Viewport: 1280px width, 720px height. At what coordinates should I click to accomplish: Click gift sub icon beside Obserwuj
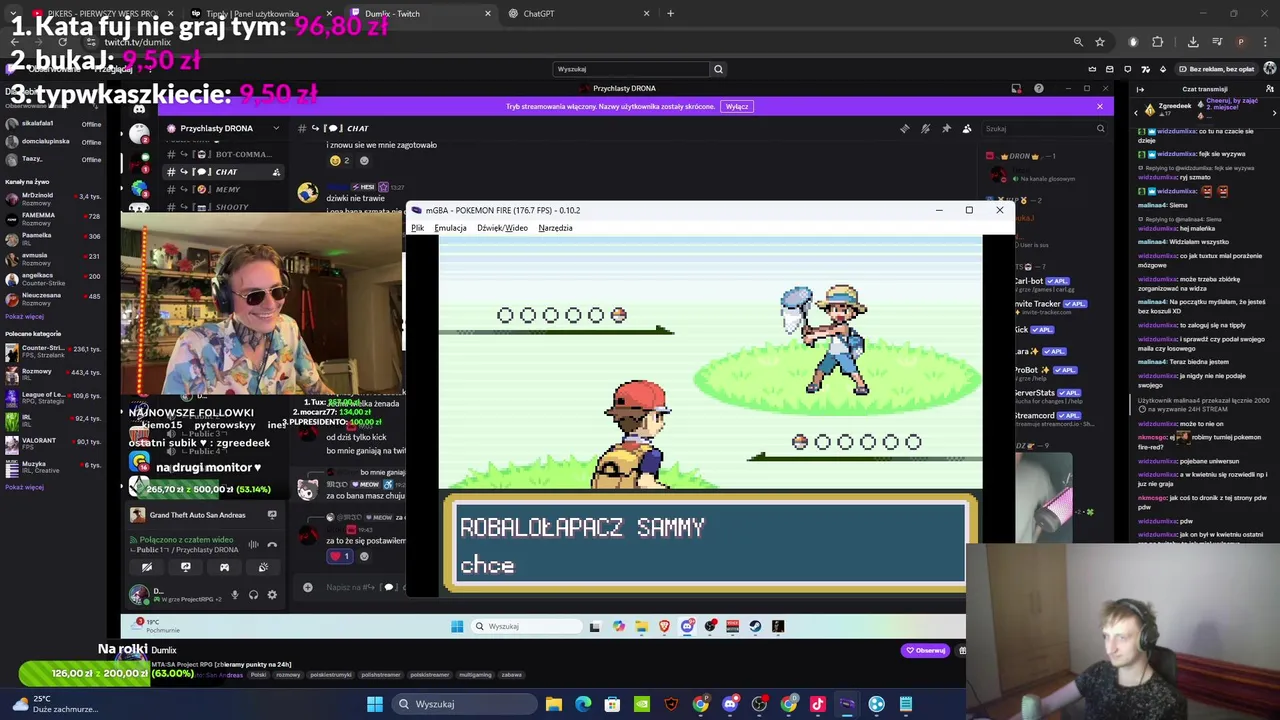[962, 651]
